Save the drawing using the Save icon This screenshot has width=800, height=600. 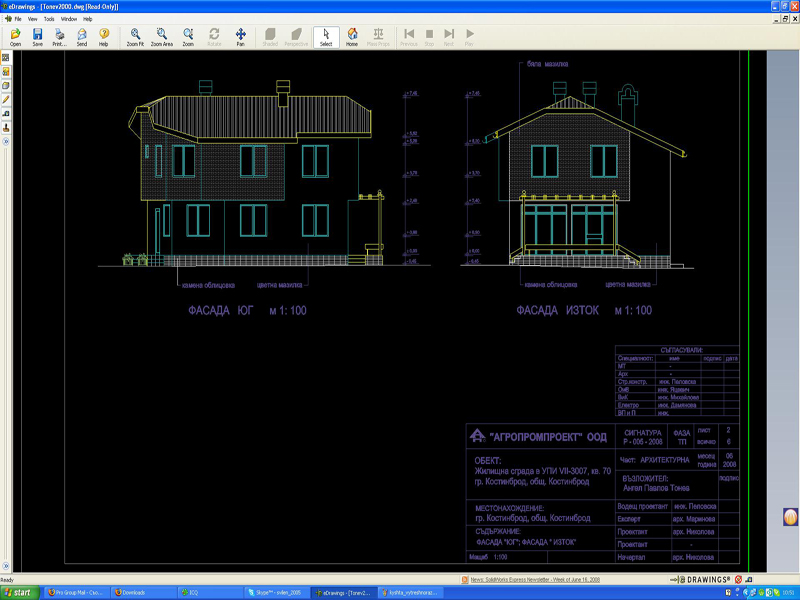tap(37, 38)
